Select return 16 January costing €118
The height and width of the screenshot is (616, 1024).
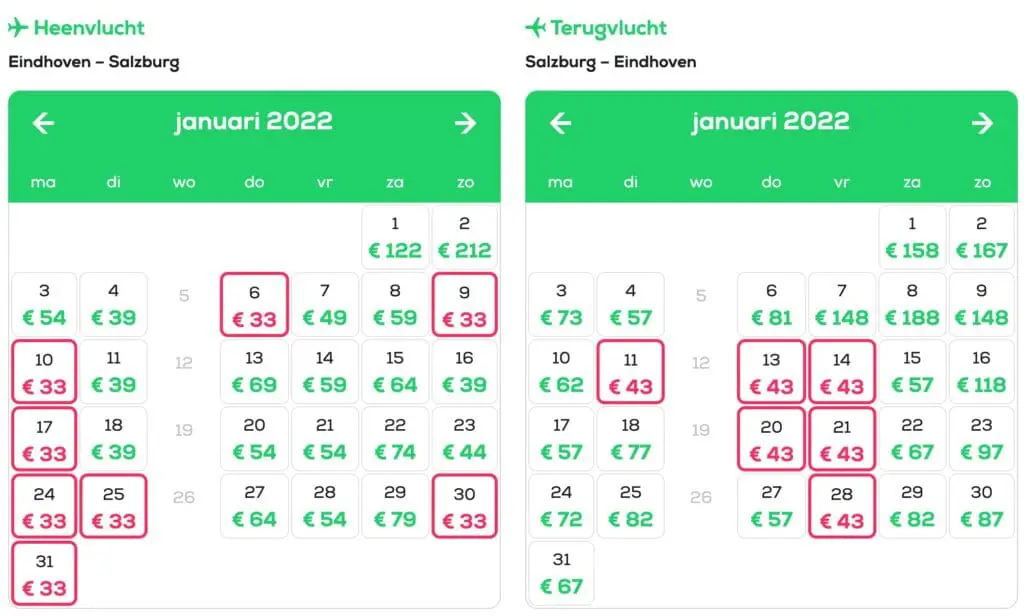coord(982,372)
